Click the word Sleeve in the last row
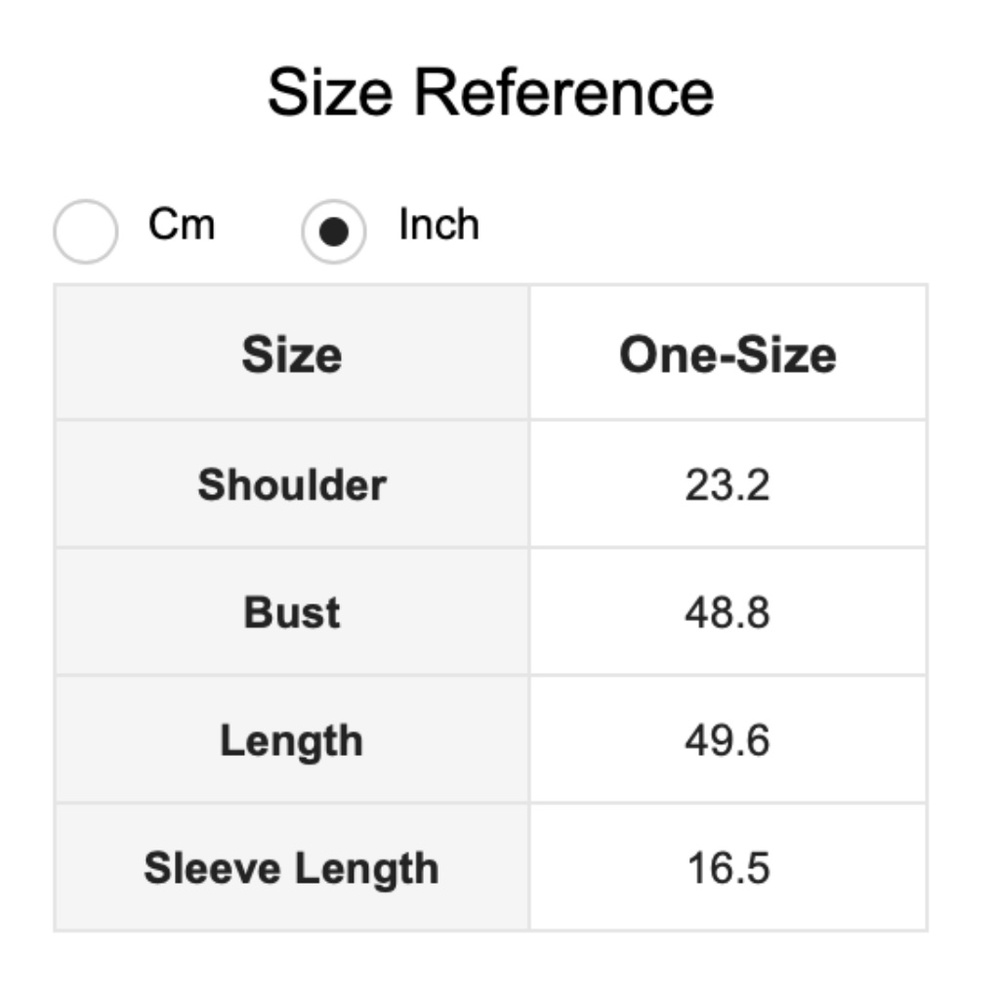Viewport: 1000px width, 1000px height. 212,868
